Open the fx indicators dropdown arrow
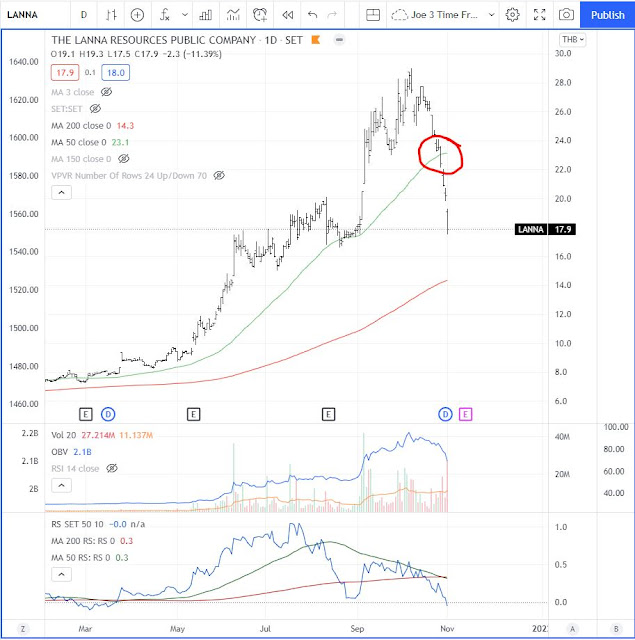The height and width of the screenshot is (640, 635). click(185, 15)
